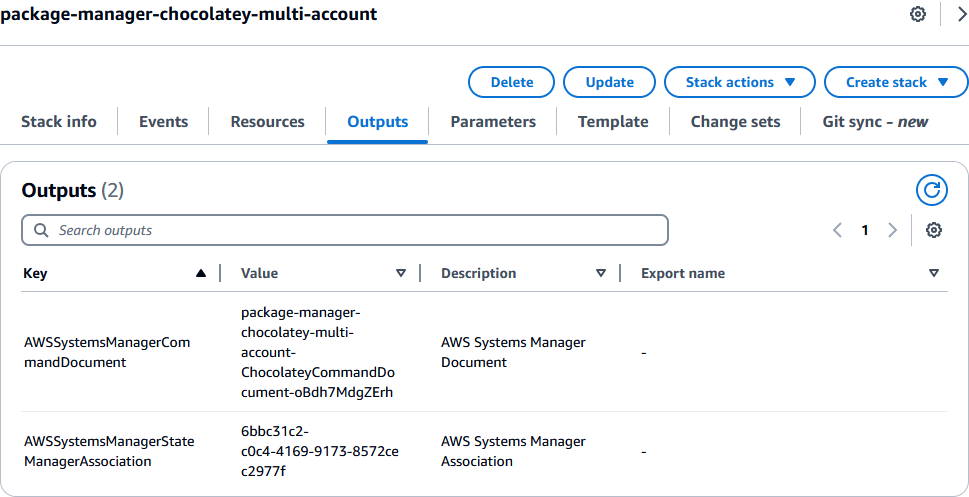
Task: Open the Events tab
Action: [163, 122]
